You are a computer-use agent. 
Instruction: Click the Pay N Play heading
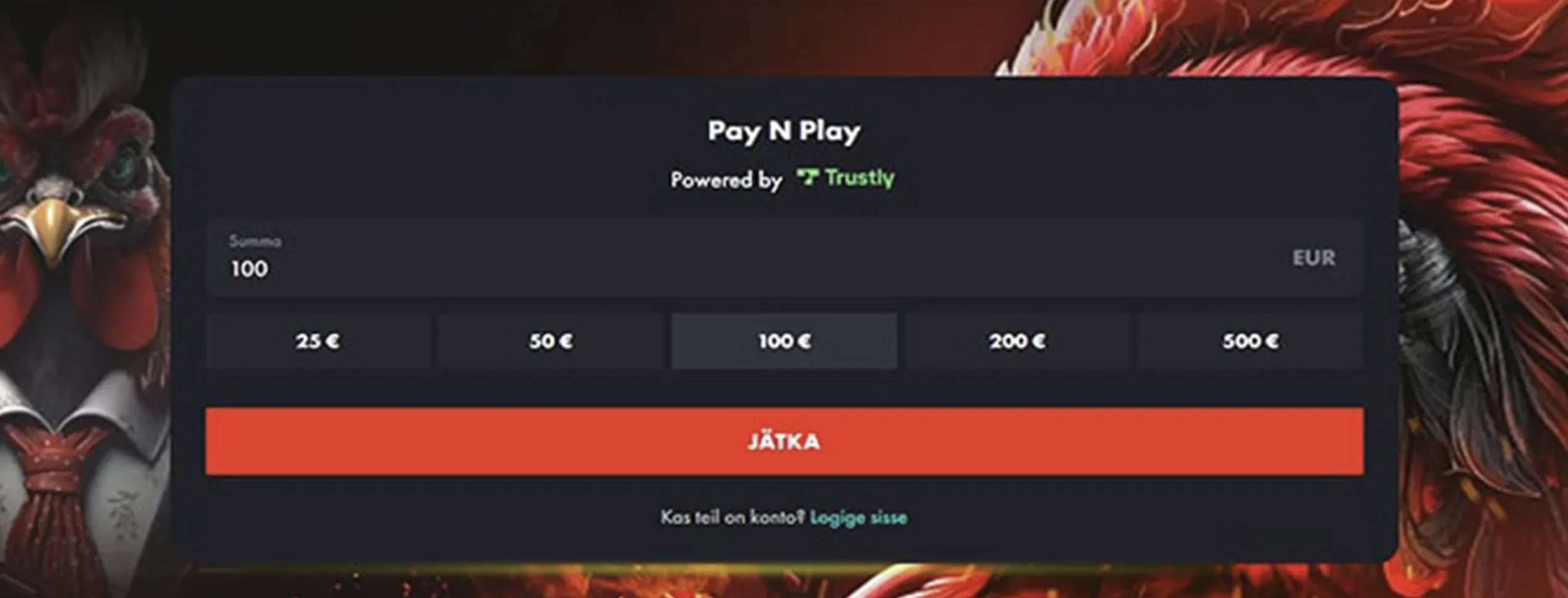[x=784, y=131]
